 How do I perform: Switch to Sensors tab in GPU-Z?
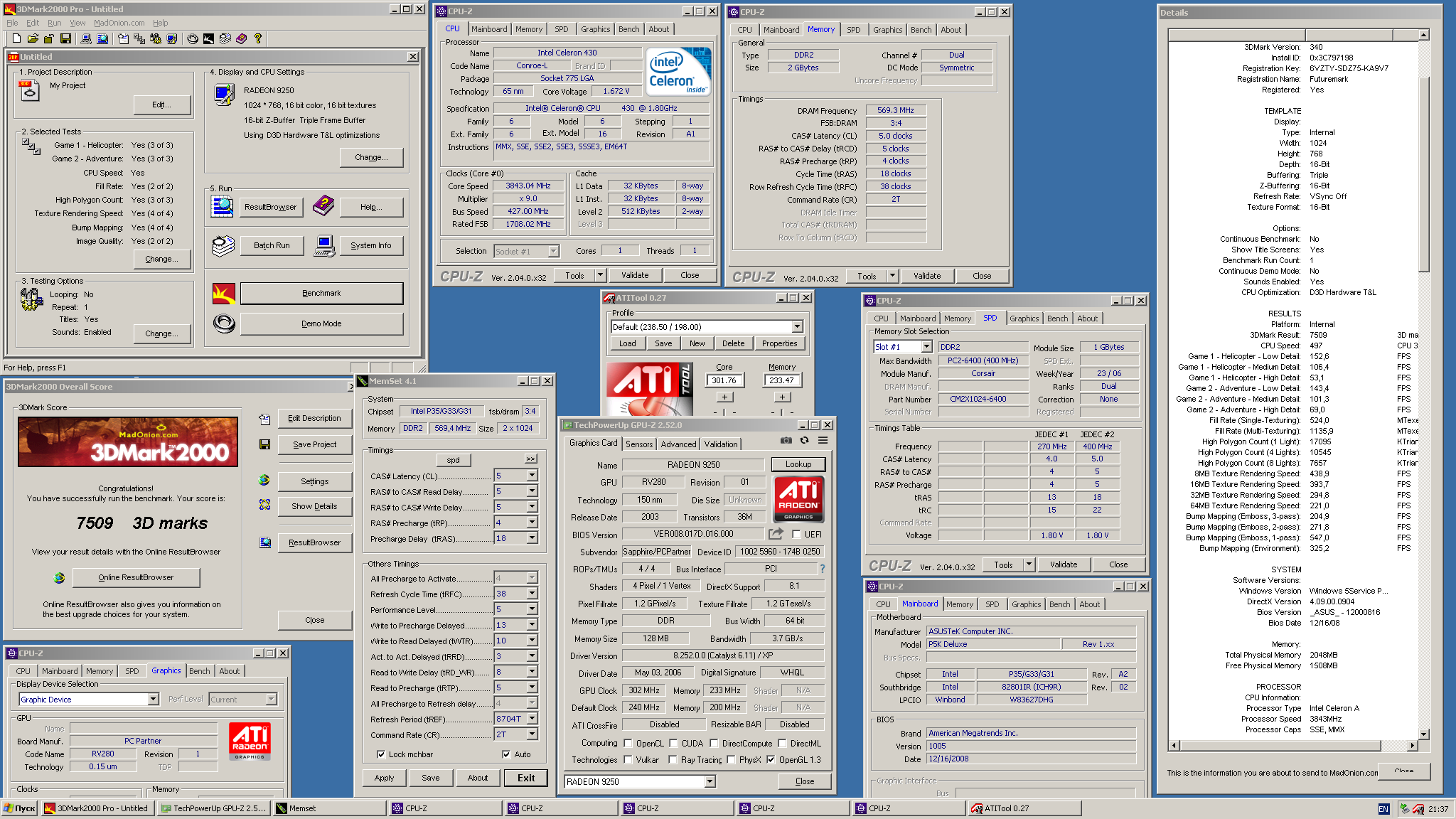point(639,444)
